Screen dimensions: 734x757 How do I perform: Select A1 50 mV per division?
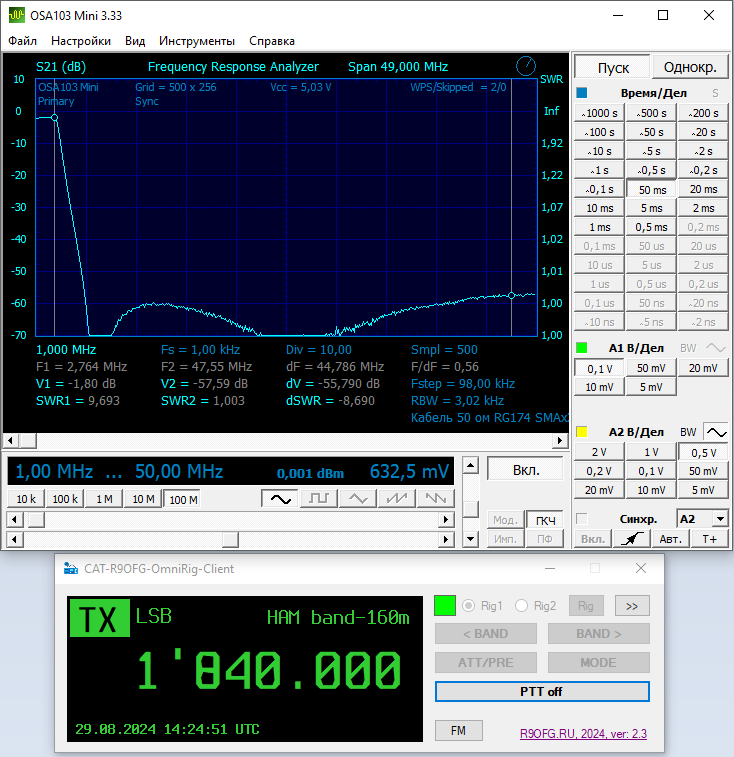[x=651, y=368]
